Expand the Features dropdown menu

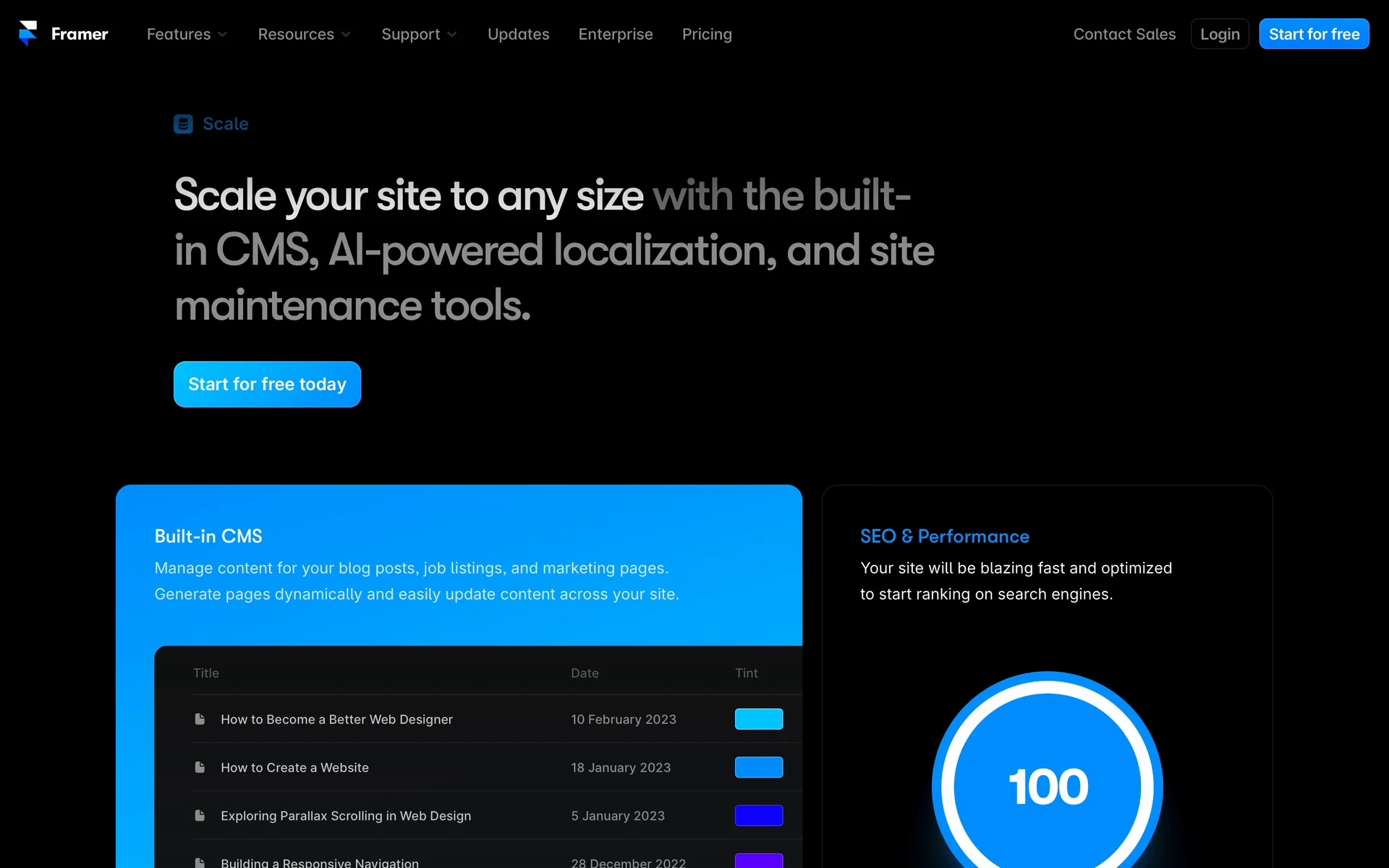[x=187, y=34]
